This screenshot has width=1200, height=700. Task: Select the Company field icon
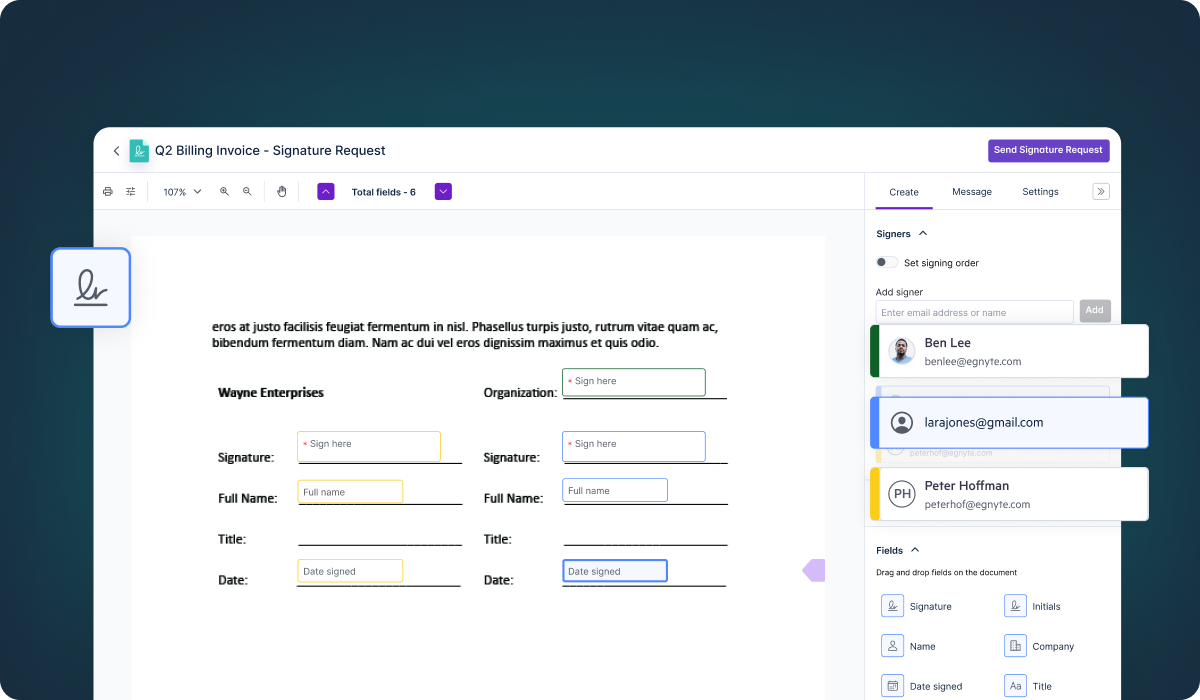[1014, 645]
